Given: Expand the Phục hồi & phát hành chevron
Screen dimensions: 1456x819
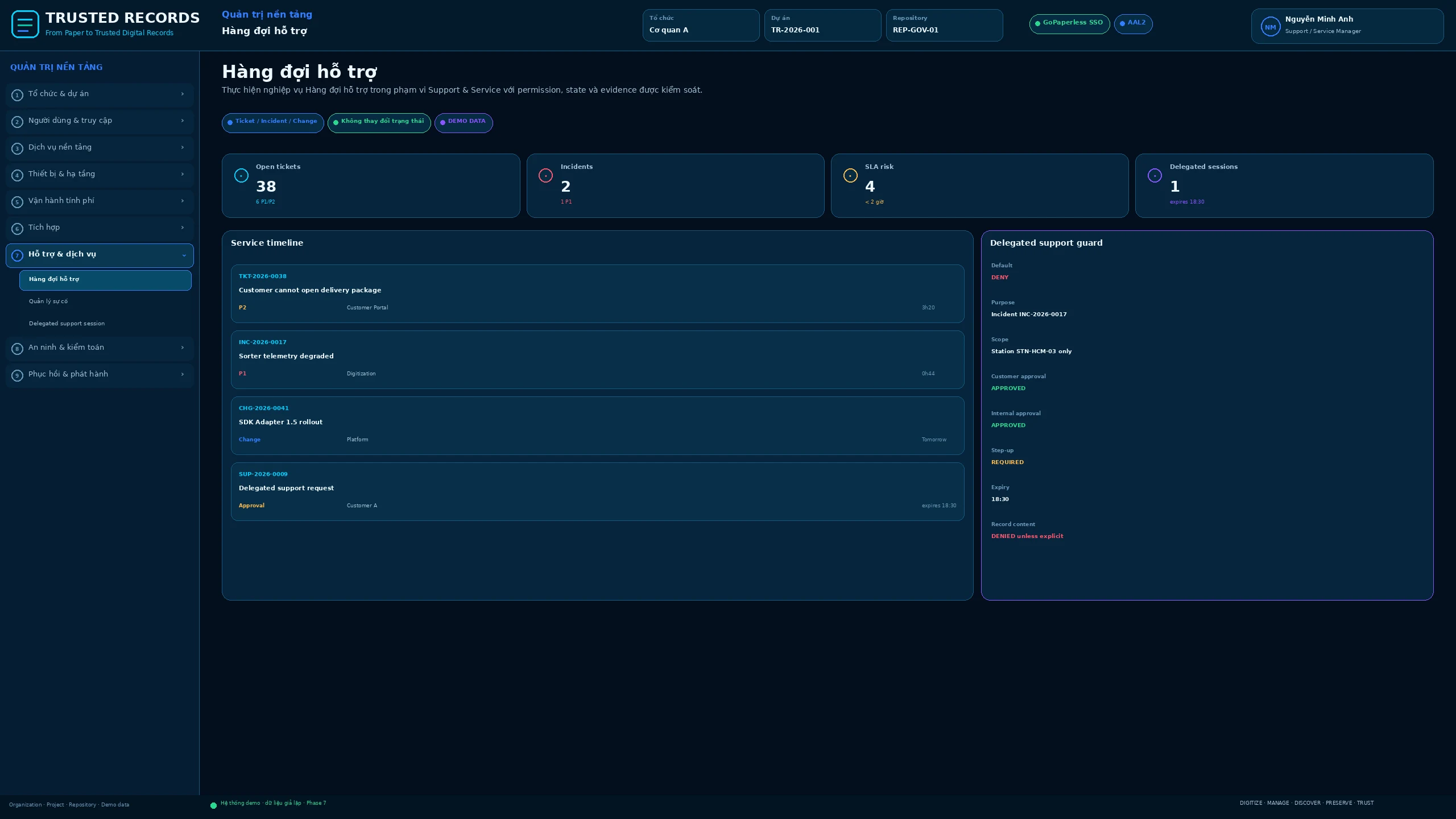Looking at the screenshot, I should click(x=183, y=374).
